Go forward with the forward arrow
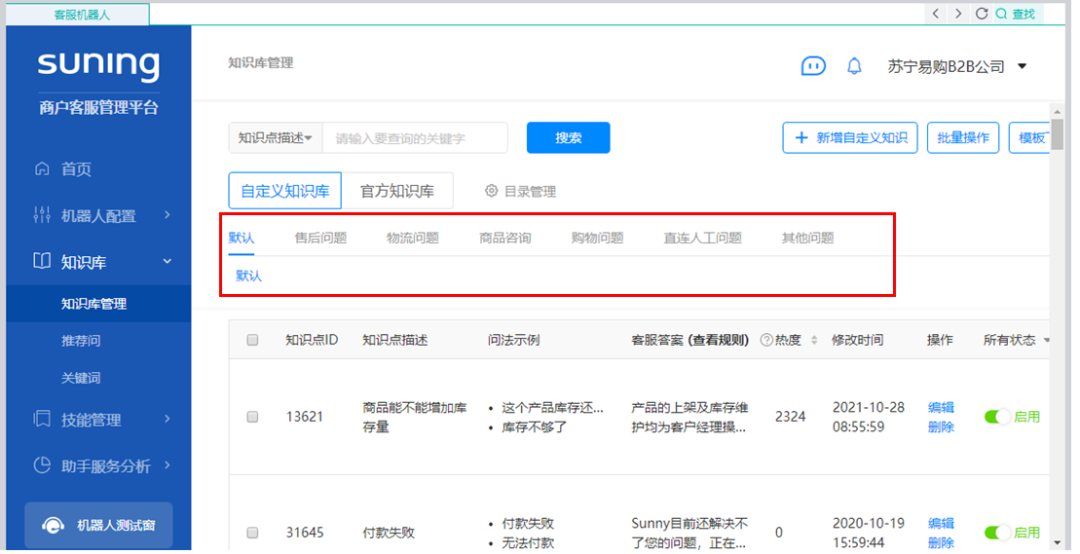The width and height of the screenshot is (1080, 554). (x=958, y=13)
